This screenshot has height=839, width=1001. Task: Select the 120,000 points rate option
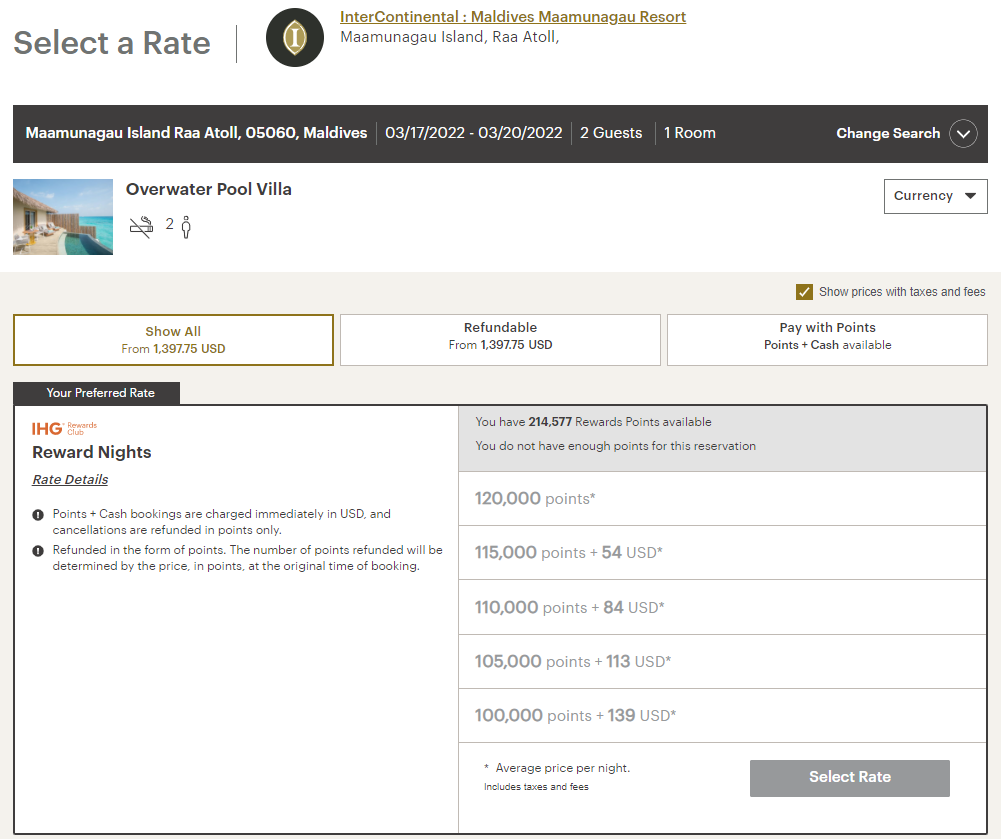pyautogui.click(x=722, y=498)
